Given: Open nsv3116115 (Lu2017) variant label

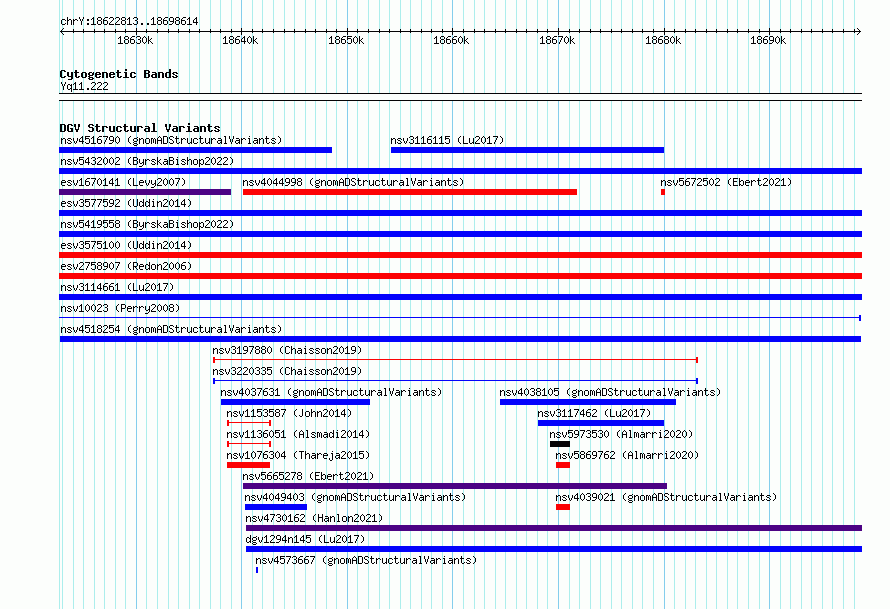Looking at the screenshot, I should click(x=447, y=140).
